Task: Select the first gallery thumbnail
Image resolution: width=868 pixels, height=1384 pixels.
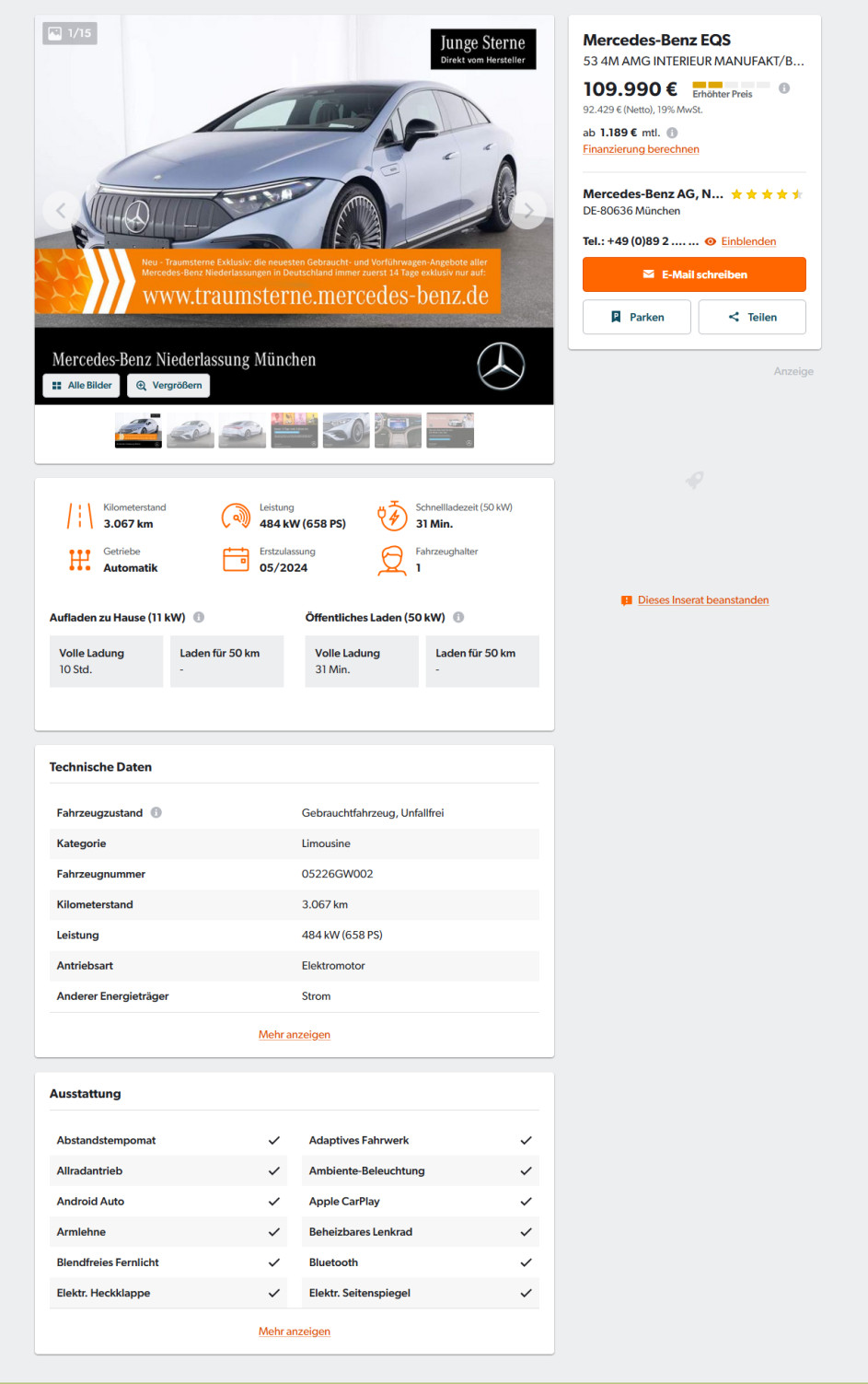Action: pos(138,430)
